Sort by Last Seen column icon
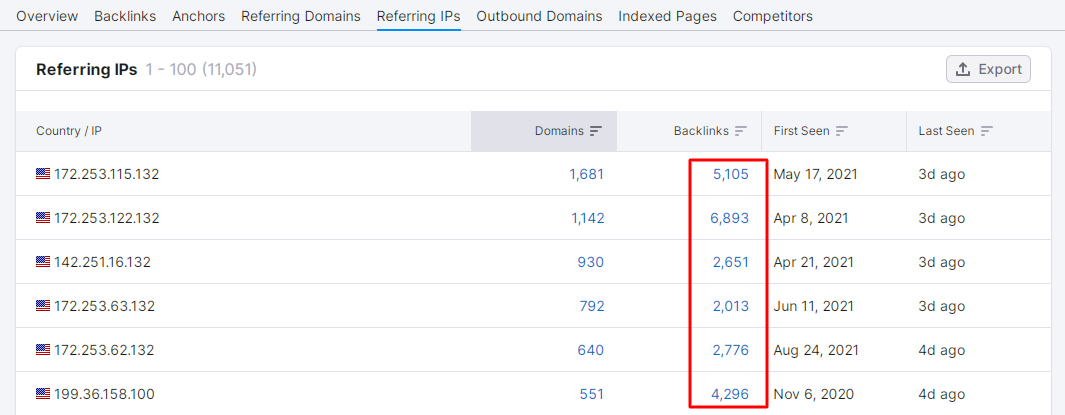This screenshot has width=1065, height=415. [x=986, y=131]
